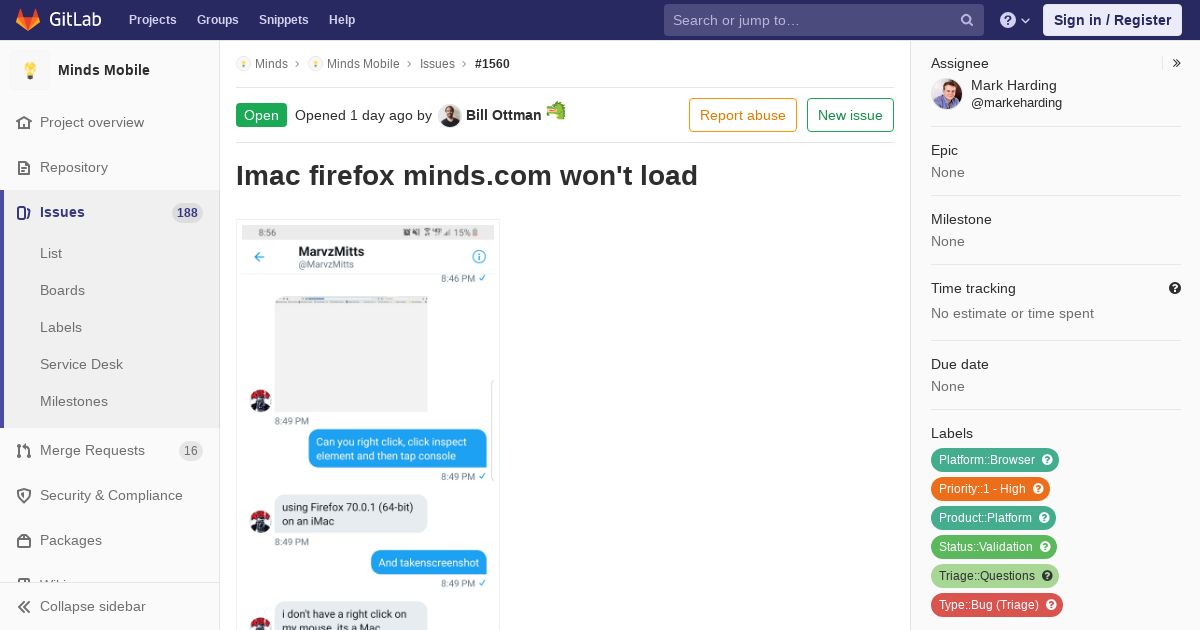Open Project overview
This screenshot has height=630, width=1200.
click(92, 122)
